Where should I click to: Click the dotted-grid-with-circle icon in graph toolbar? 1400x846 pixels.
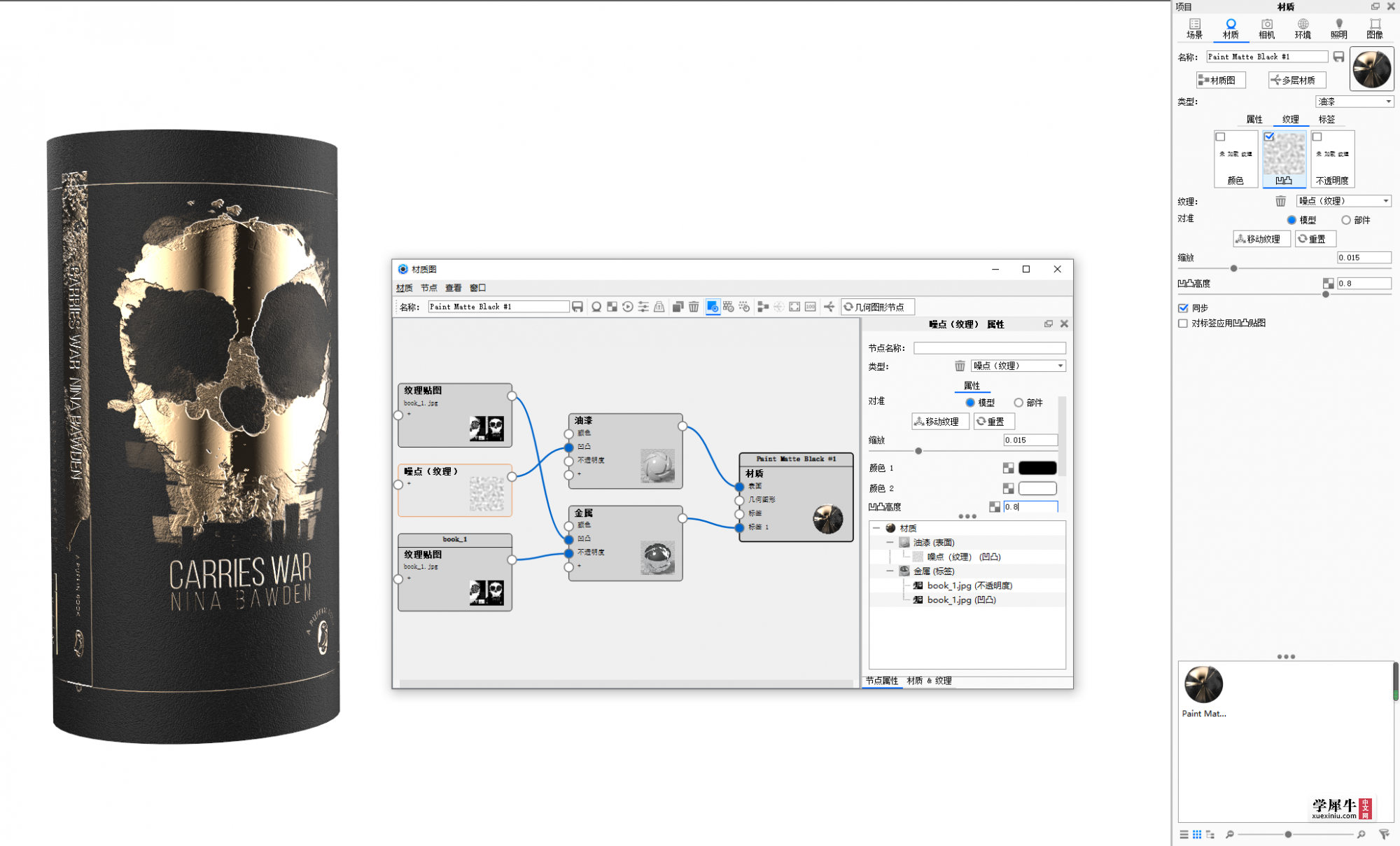744,307
